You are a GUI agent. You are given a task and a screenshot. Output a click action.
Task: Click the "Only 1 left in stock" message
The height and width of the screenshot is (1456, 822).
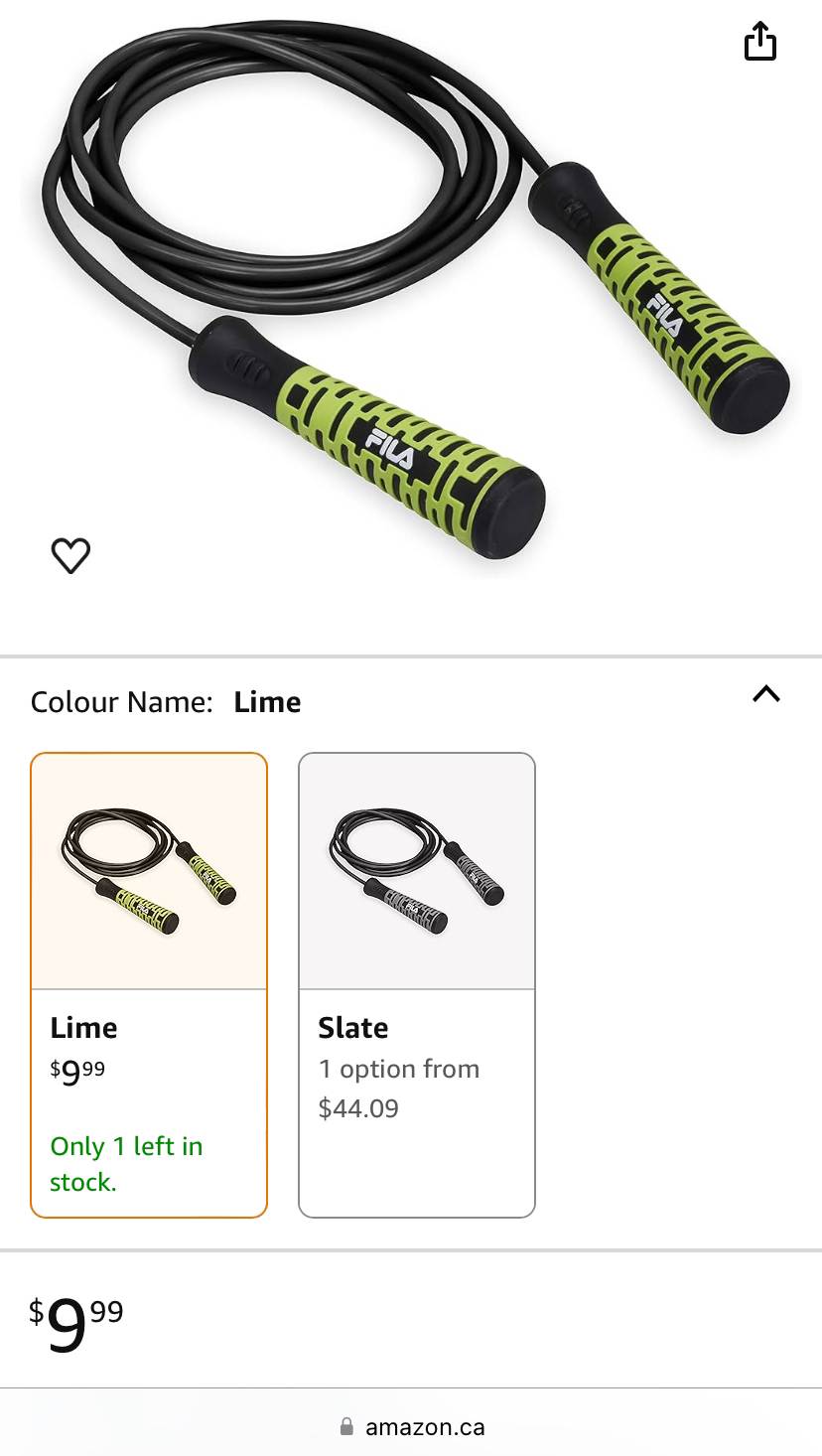[126, 1163]
